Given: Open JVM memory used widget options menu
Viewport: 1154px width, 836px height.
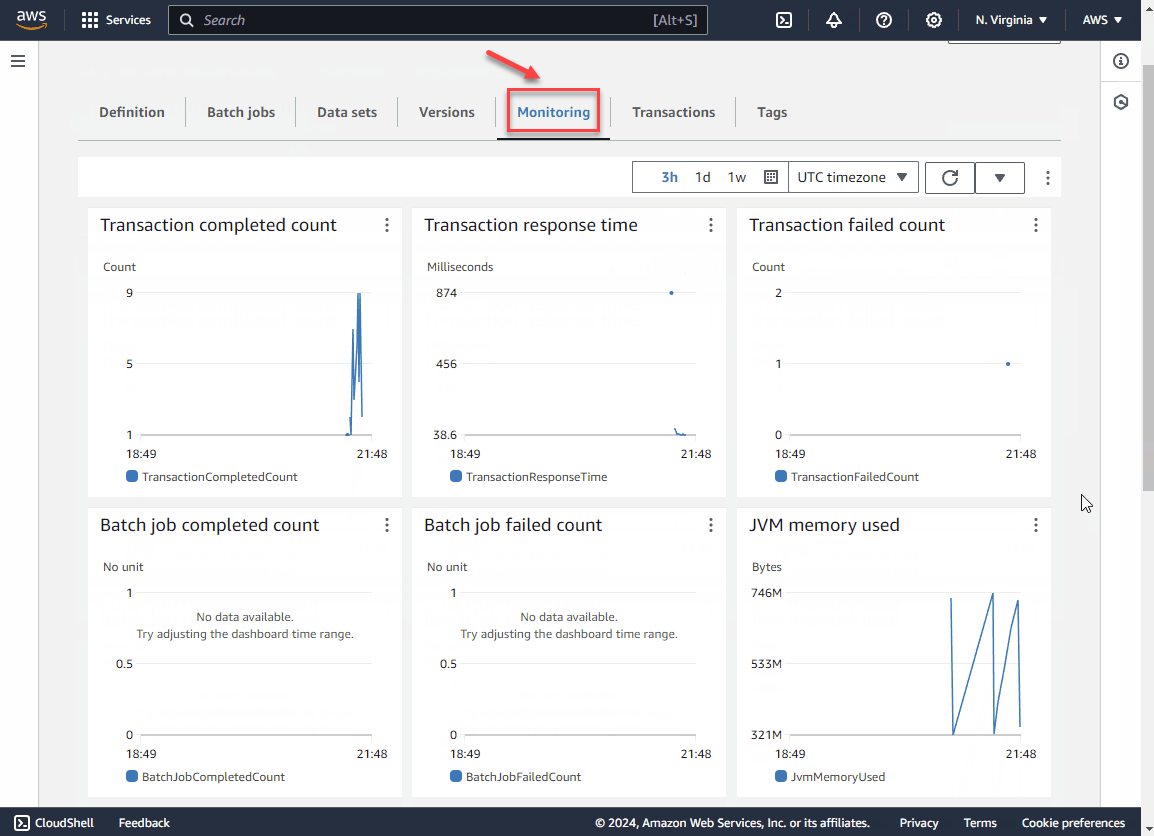Looking at the screenshot, I should [x=1036, y=525].
